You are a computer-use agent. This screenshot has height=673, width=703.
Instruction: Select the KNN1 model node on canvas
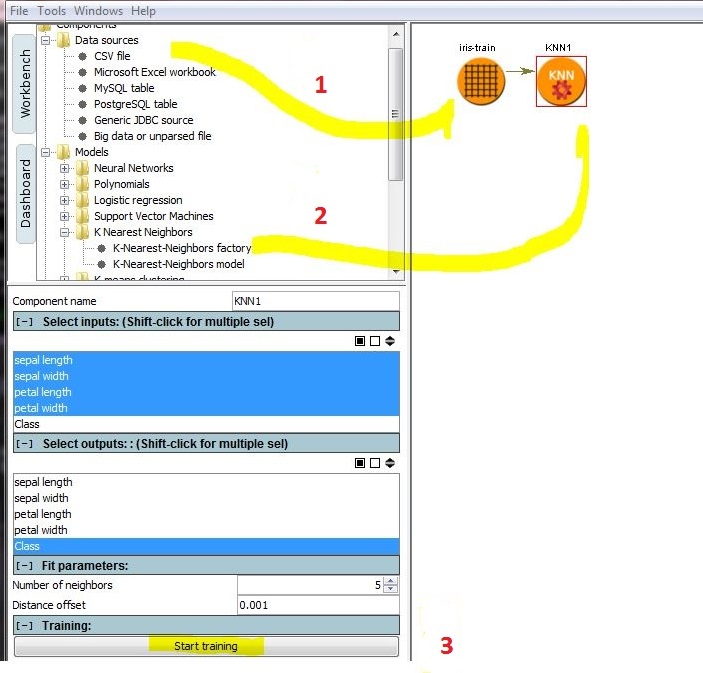(x=560, y=82)
